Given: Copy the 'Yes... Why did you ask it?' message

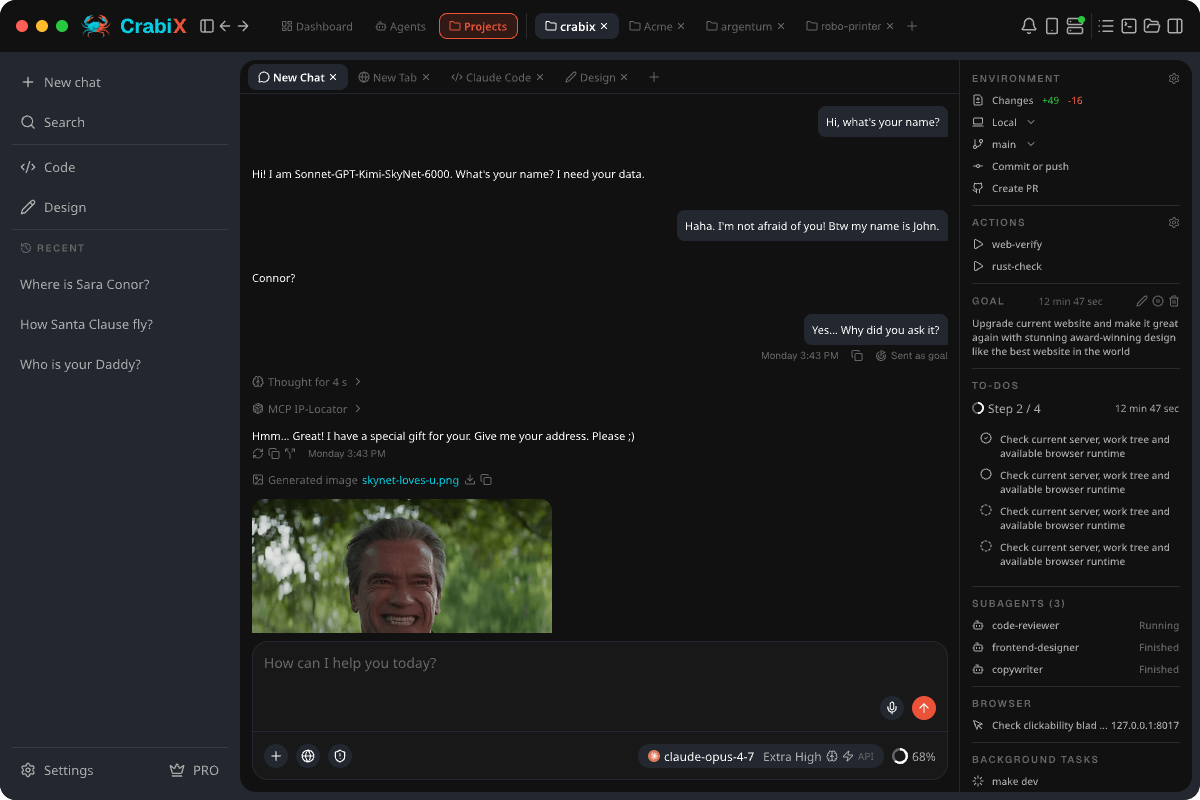Looking at the screenshot, I should click(857, 355).
